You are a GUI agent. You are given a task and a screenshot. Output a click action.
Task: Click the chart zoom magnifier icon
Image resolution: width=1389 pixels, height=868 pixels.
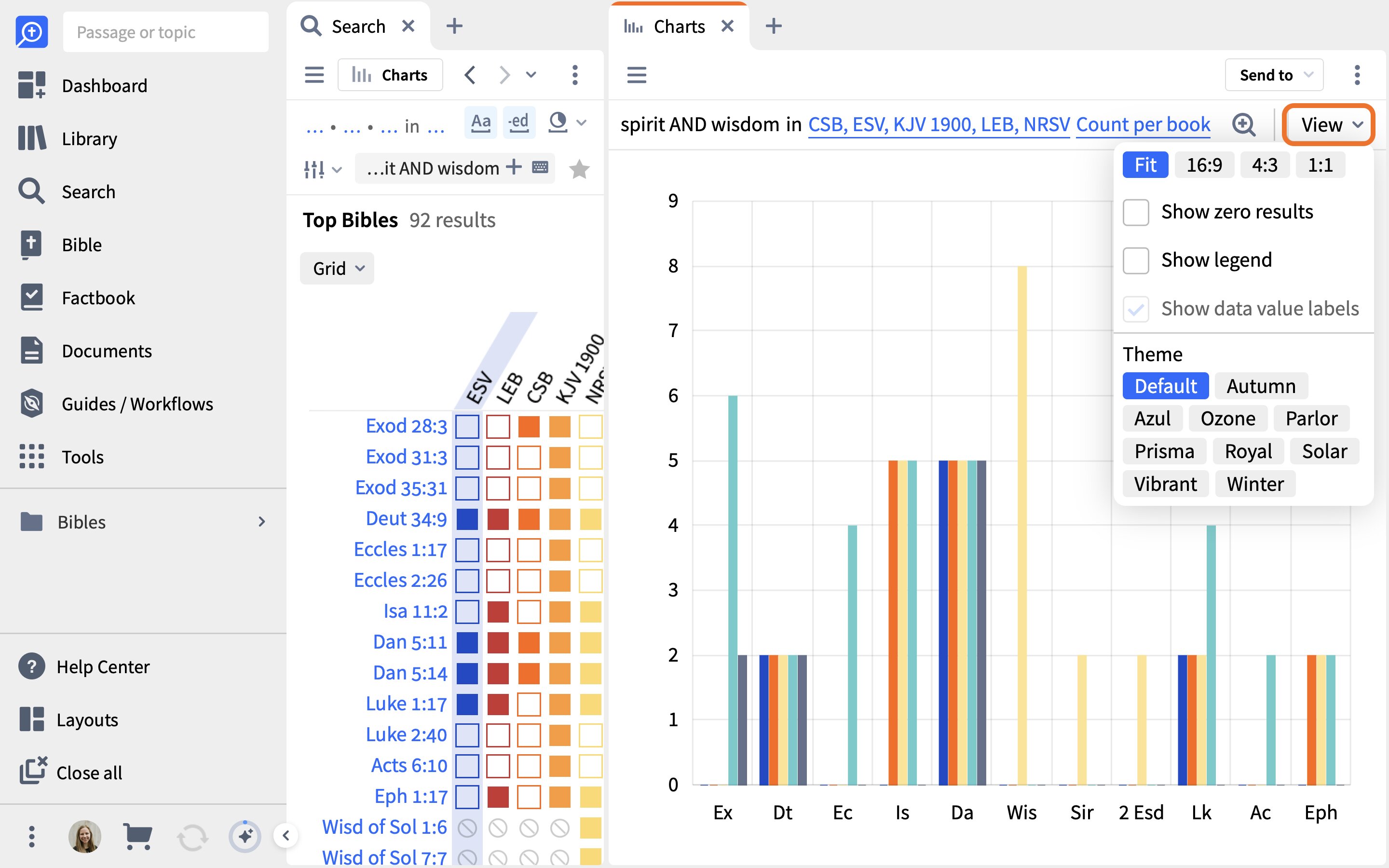[1243, 124]
